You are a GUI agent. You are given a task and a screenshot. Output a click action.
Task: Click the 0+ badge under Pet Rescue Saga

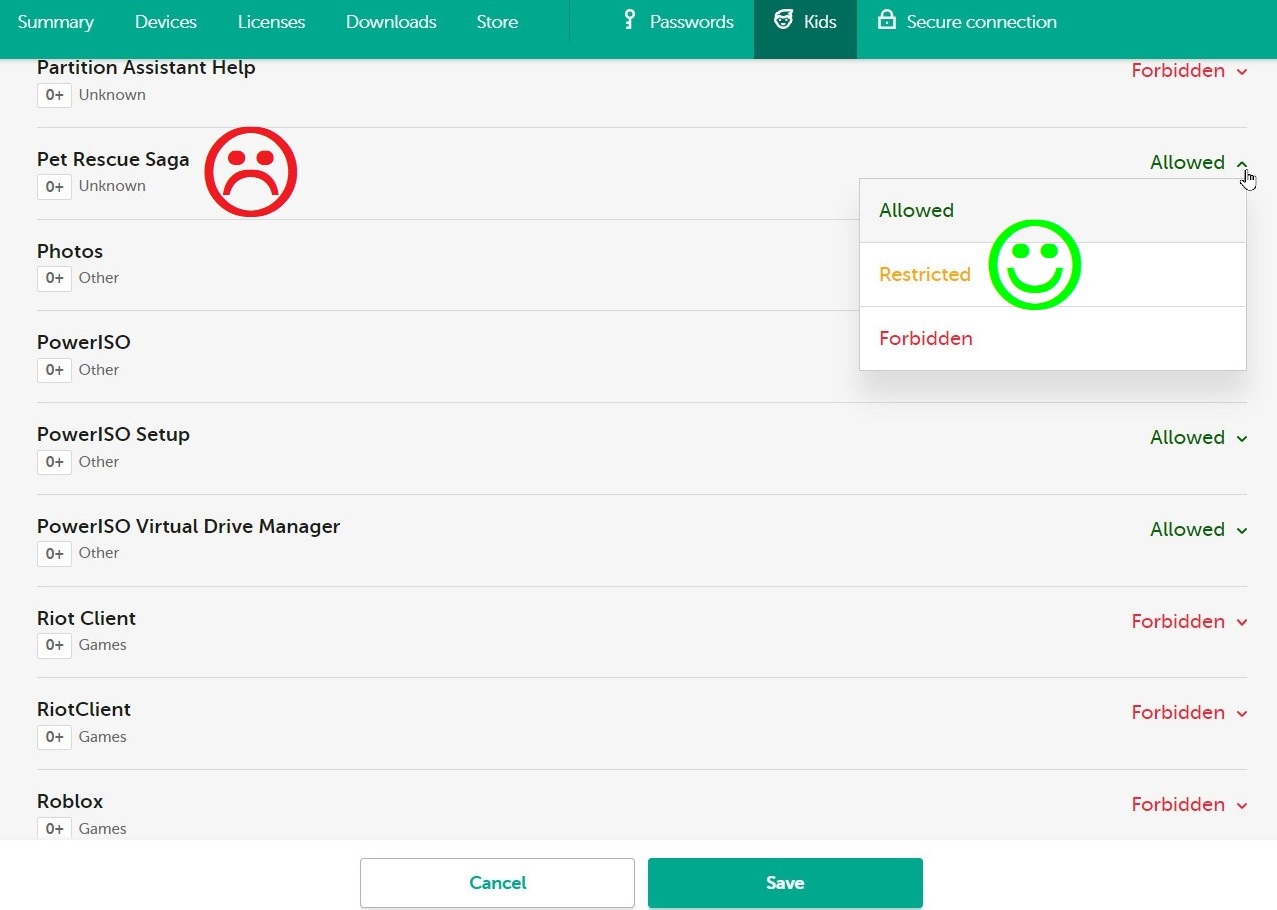[54, 187]
